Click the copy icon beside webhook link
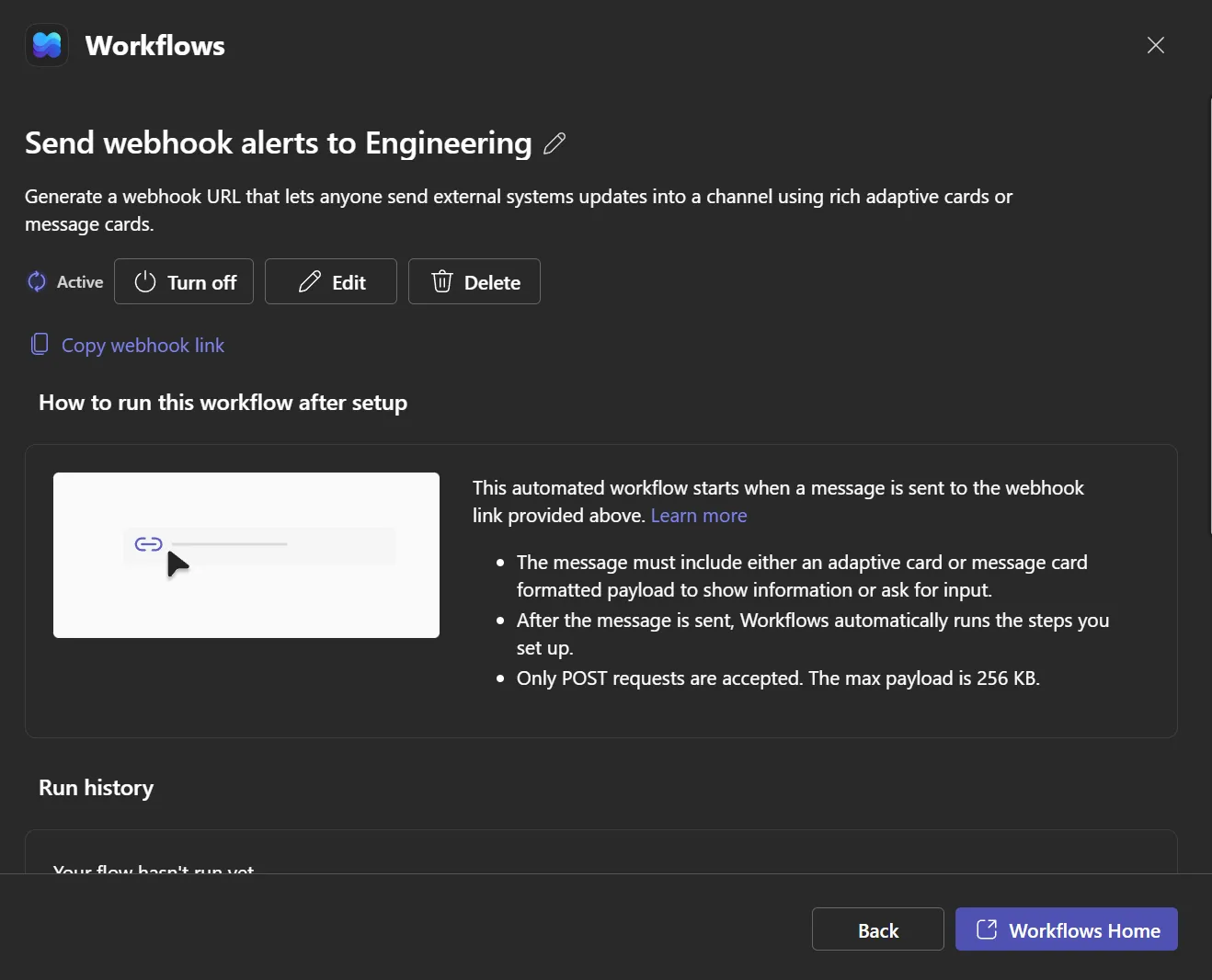The image size is (1212, 980). [x=40, y=344]
